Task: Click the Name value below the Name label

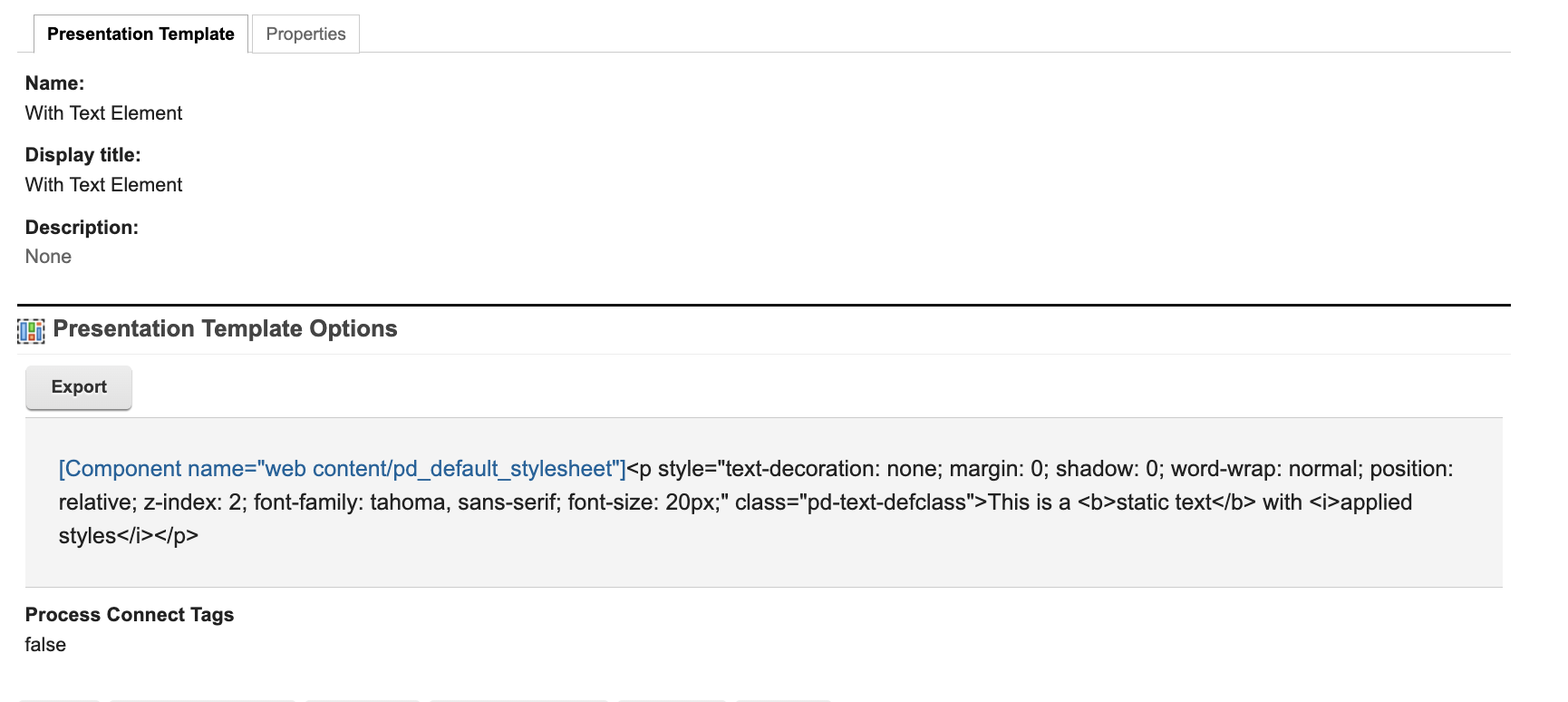Action: point(103,113)
